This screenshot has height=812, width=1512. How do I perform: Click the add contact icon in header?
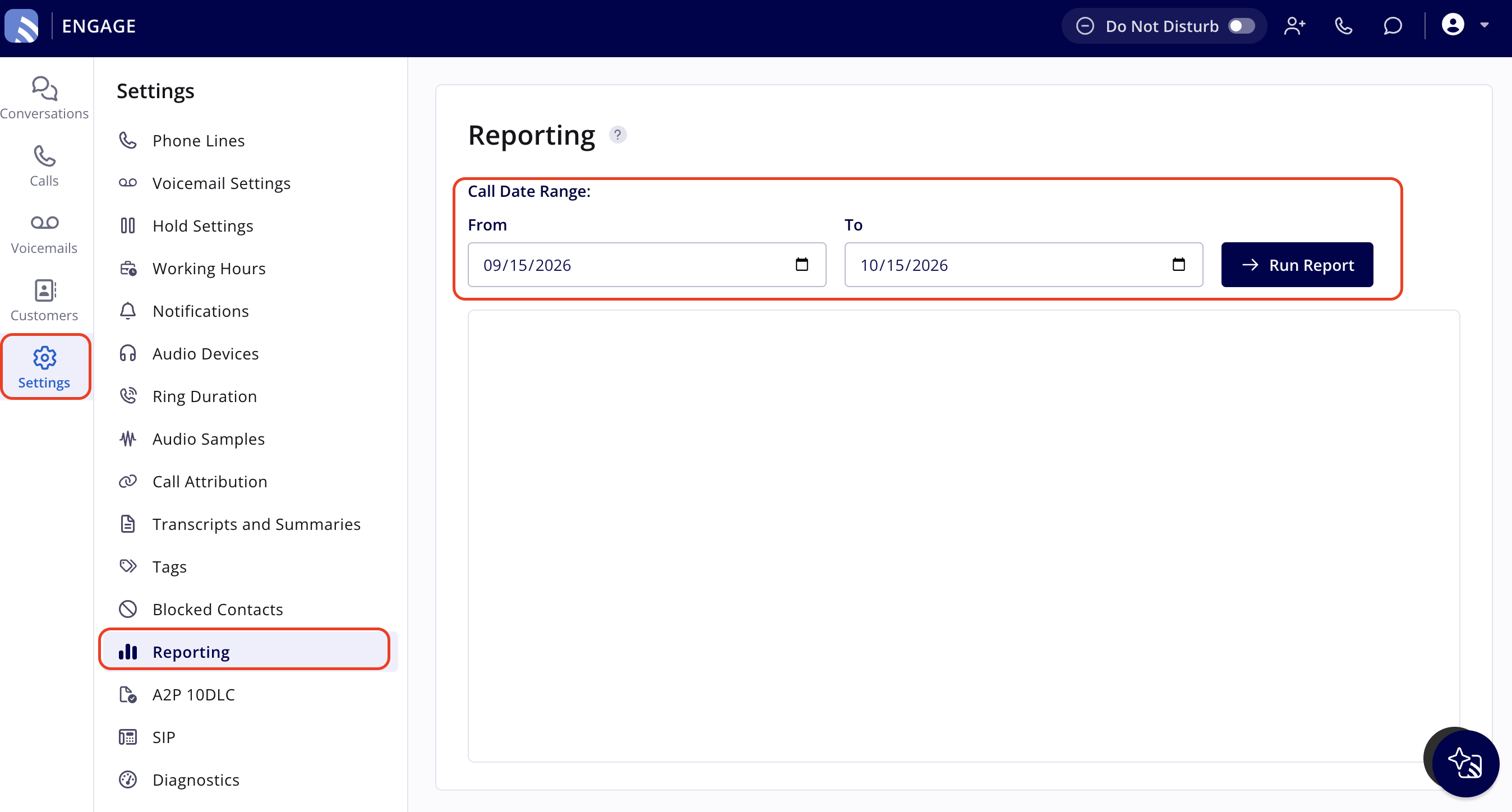point(1294,26)
